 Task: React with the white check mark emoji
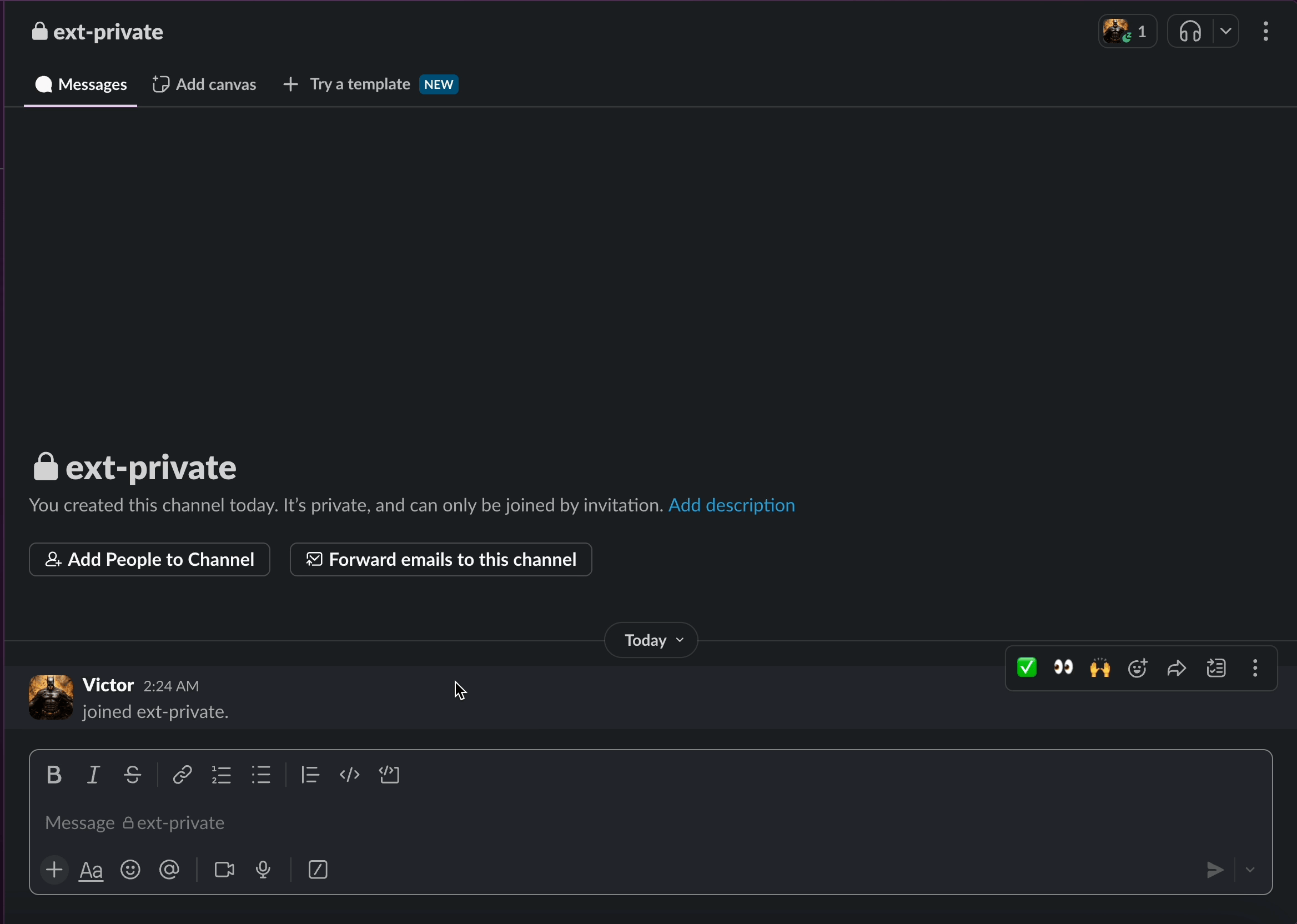[x=1027, y=667]
